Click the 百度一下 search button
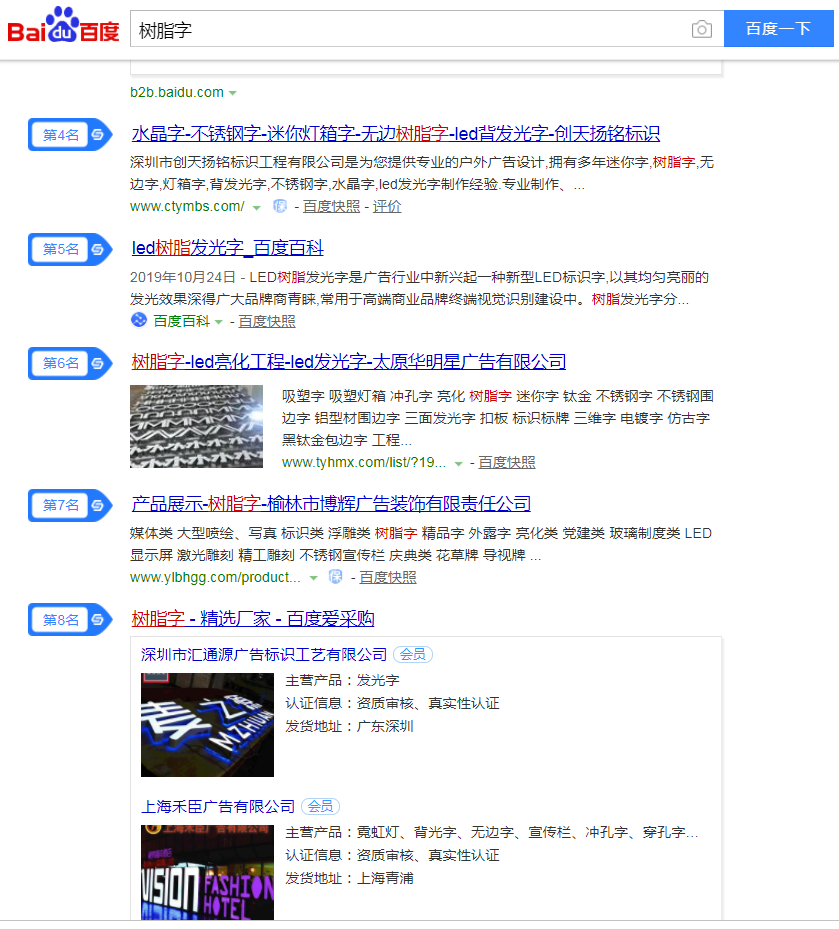839x929 pixels. (x=779, y=28)
